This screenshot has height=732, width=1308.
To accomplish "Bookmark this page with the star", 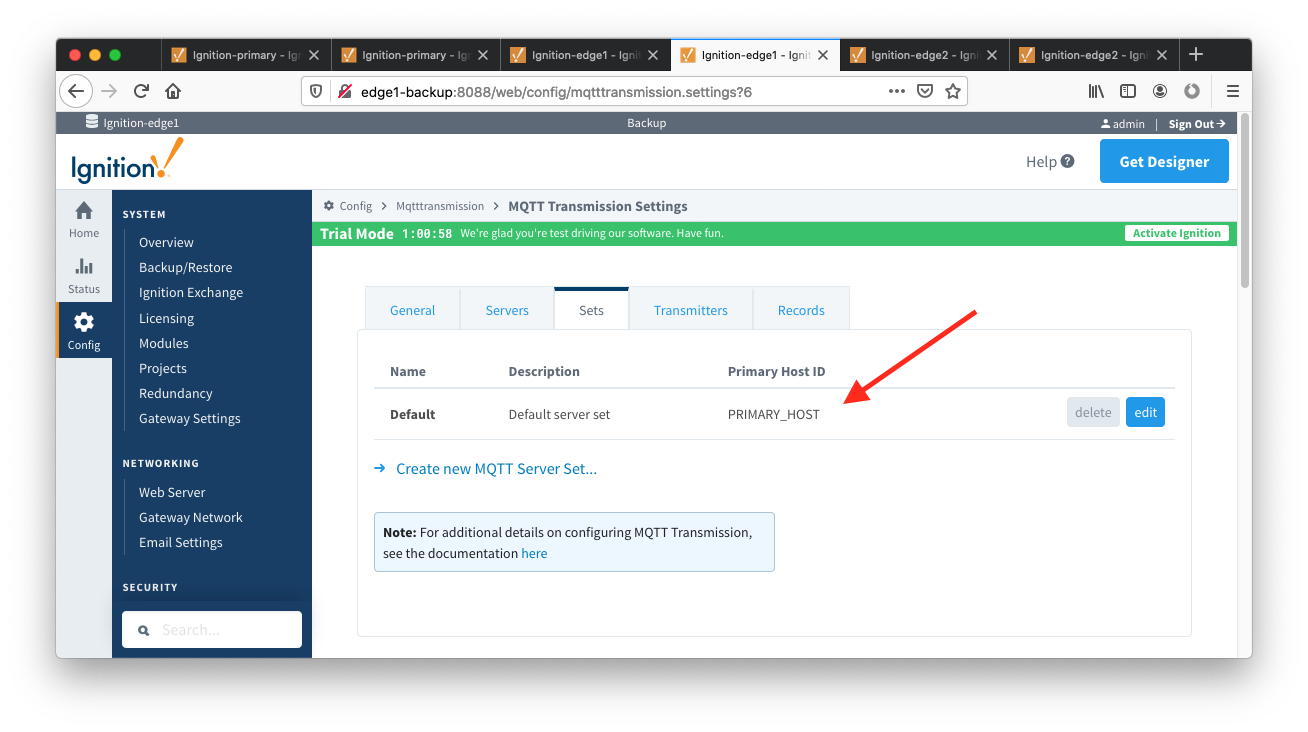I will [952, 91].
